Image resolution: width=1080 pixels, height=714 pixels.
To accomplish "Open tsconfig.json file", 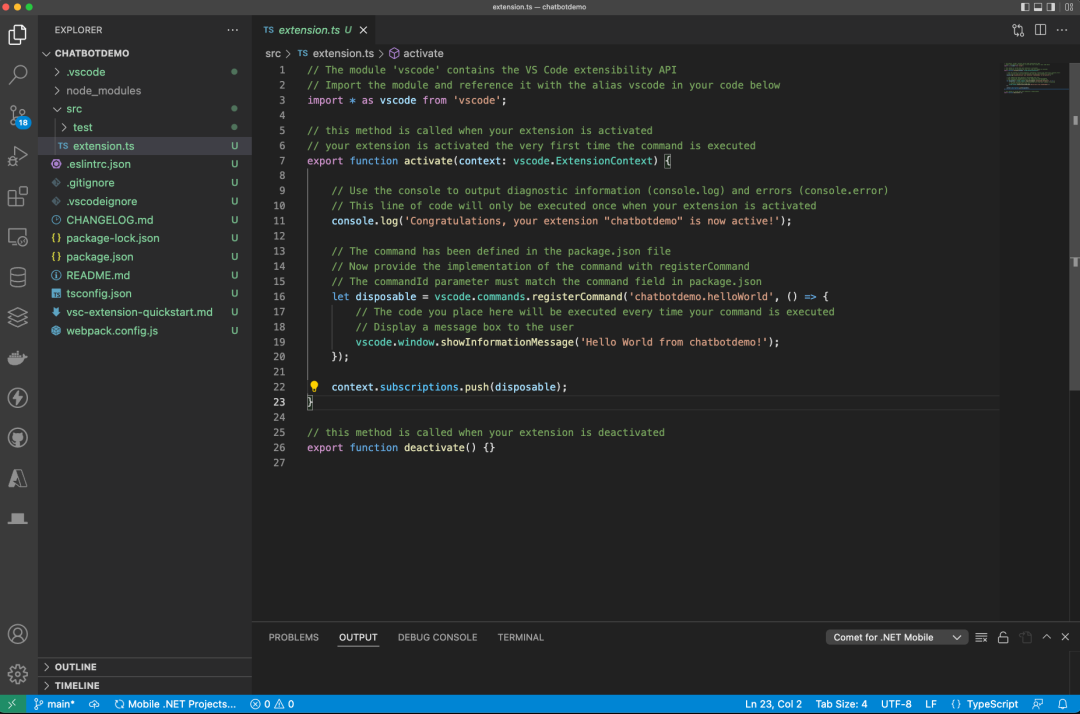I will pos(145,293).
